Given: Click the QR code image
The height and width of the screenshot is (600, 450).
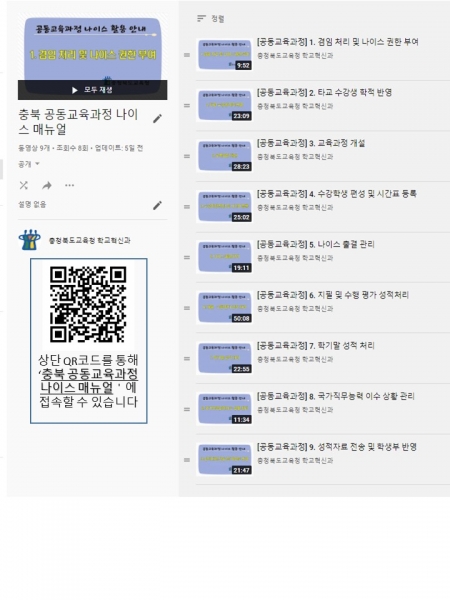Looking at the screenshot, I should 88,304.
